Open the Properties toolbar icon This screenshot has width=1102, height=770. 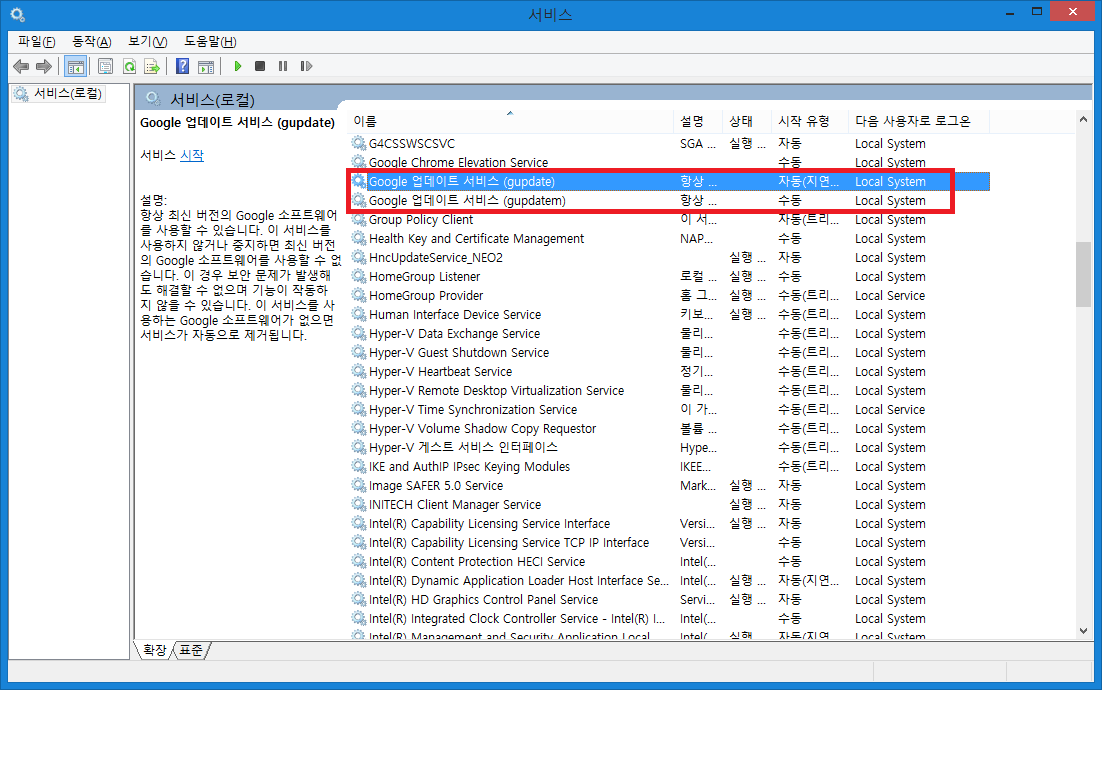pyautogui.click(x=105, y=66)
